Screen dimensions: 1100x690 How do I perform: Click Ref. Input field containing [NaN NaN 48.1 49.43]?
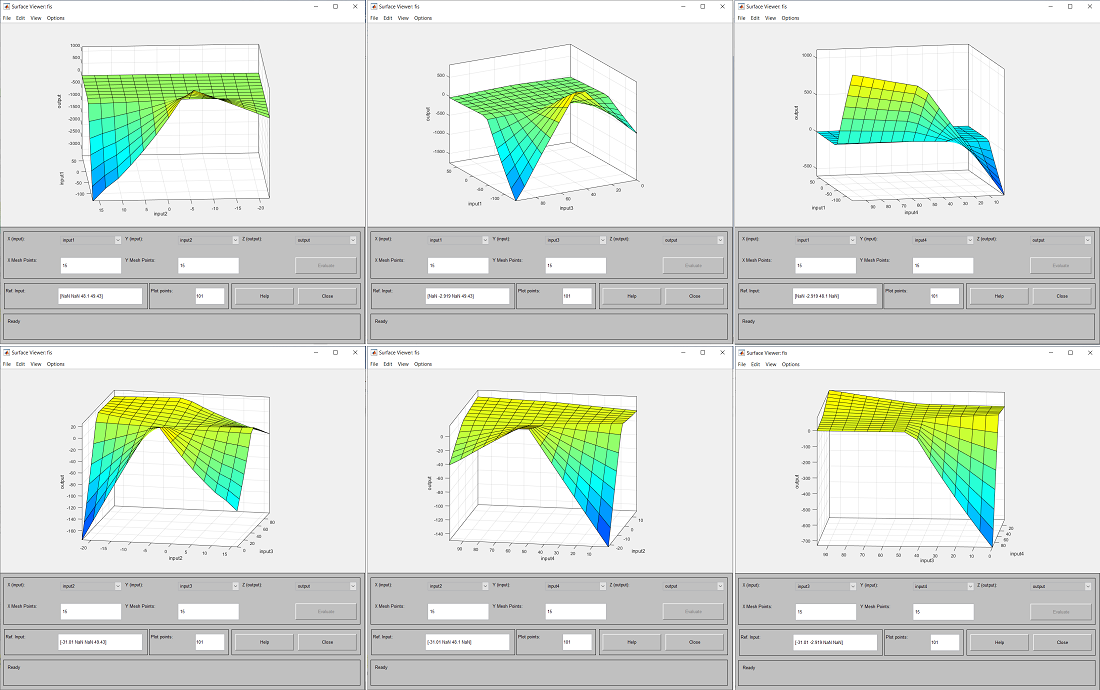pyautogui.click(x=100, y=296)
